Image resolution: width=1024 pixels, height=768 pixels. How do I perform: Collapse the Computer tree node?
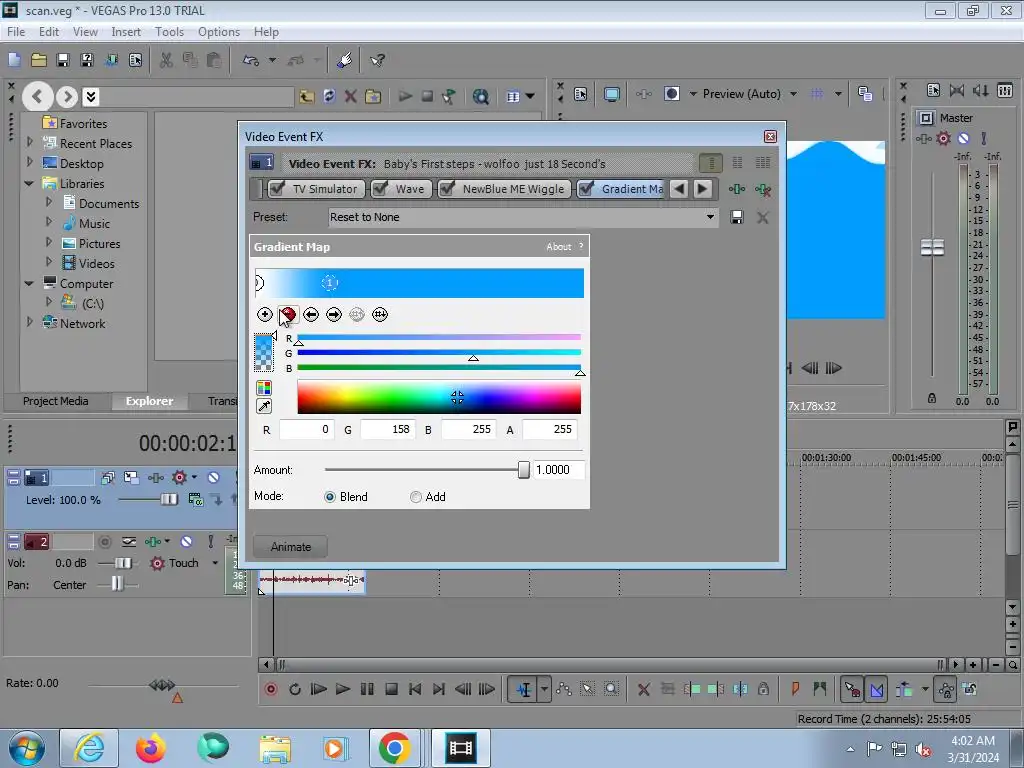[x=29, y=283]
